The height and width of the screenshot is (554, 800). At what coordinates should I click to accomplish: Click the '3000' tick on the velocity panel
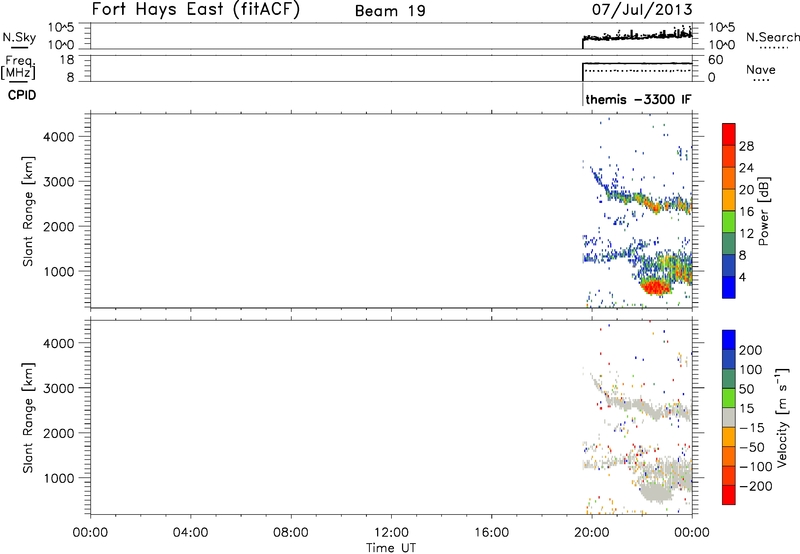point(59,388)
